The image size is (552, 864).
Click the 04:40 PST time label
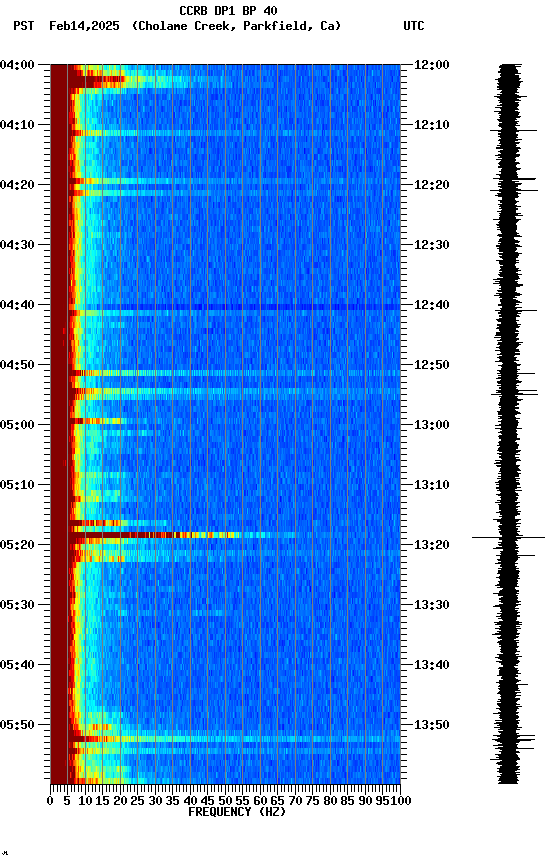(17, 305)
